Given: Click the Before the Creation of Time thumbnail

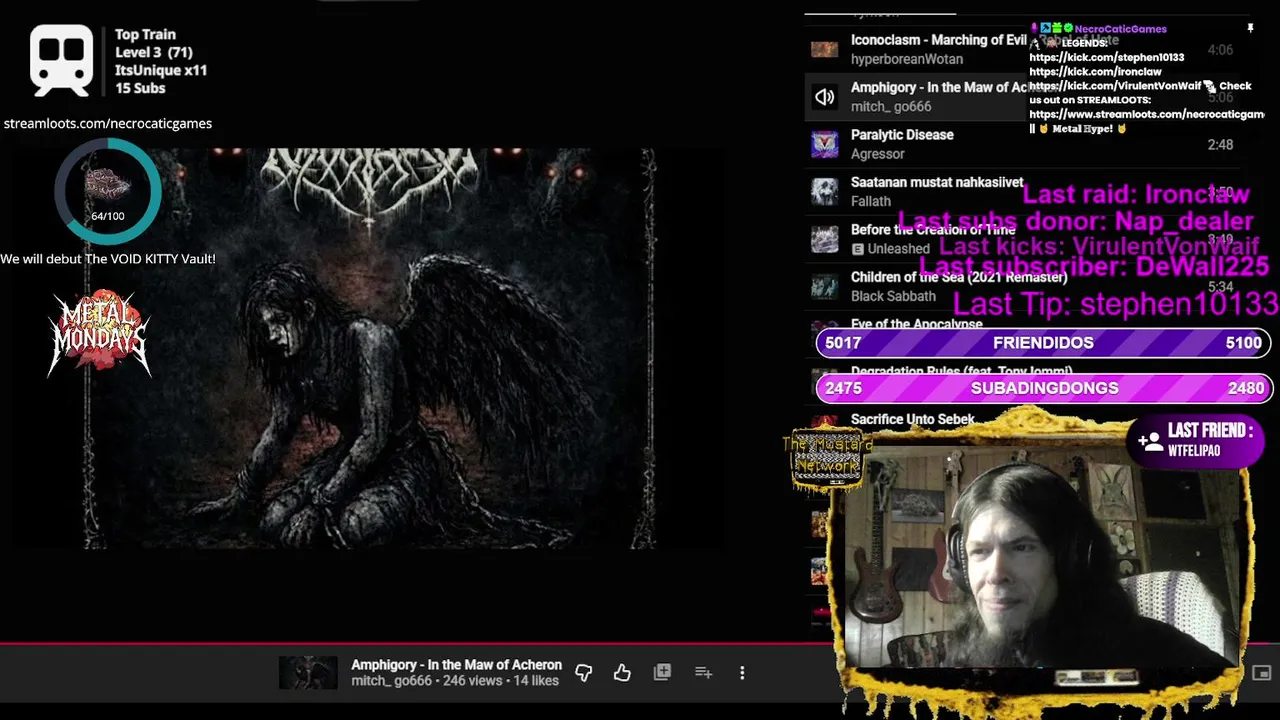Looking at the screenshot, I should (824, 239).
